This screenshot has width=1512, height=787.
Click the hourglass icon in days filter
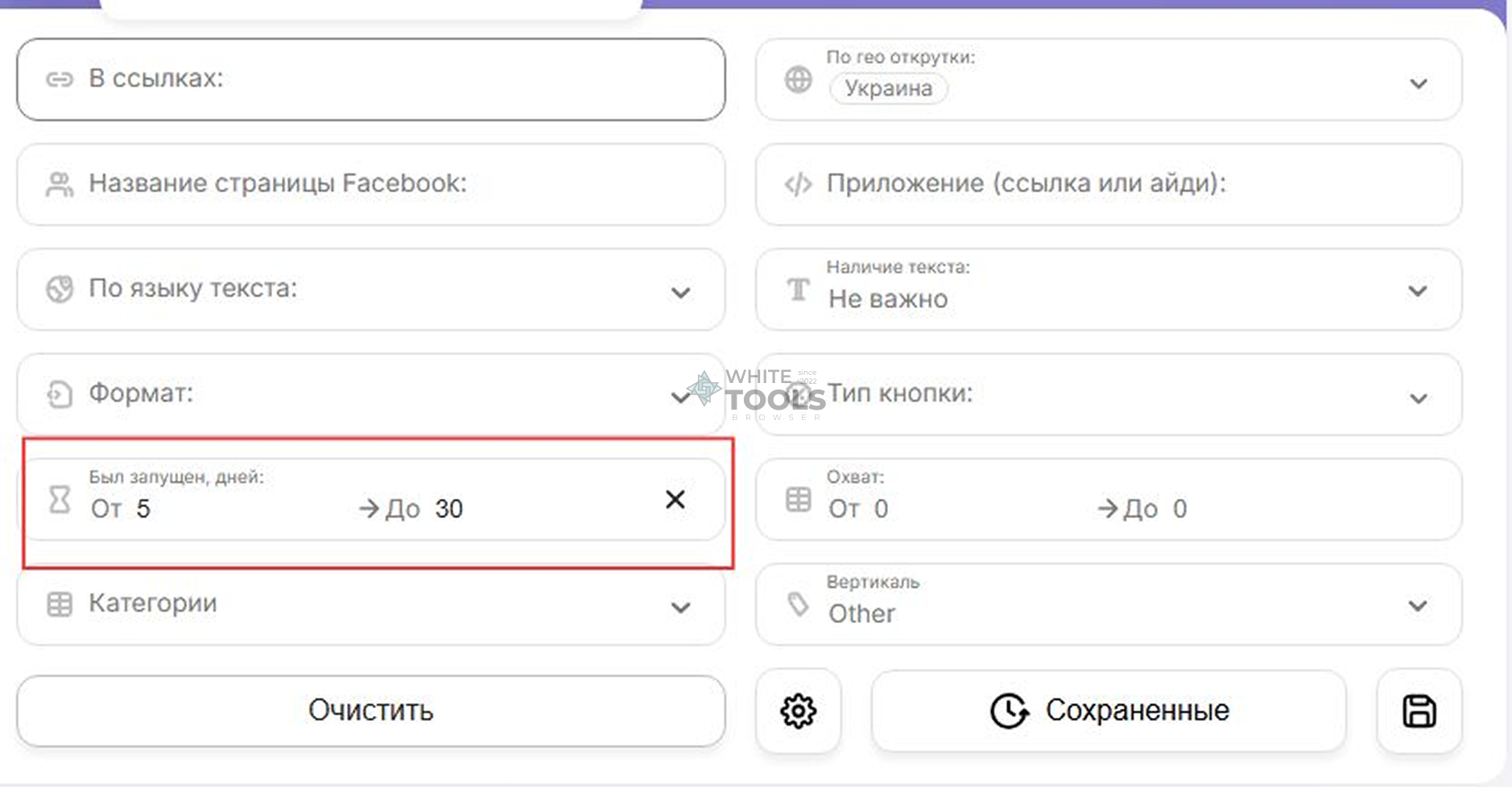(x=60, y=500)
